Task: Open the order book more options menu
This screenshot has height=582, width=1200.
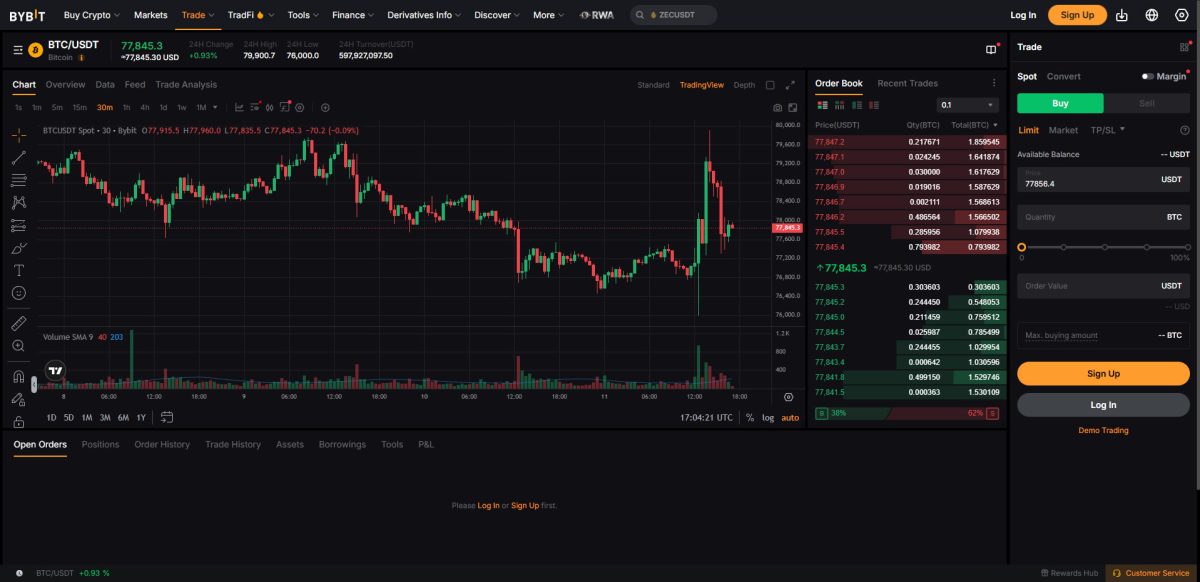Action: [x=994, y=83]
